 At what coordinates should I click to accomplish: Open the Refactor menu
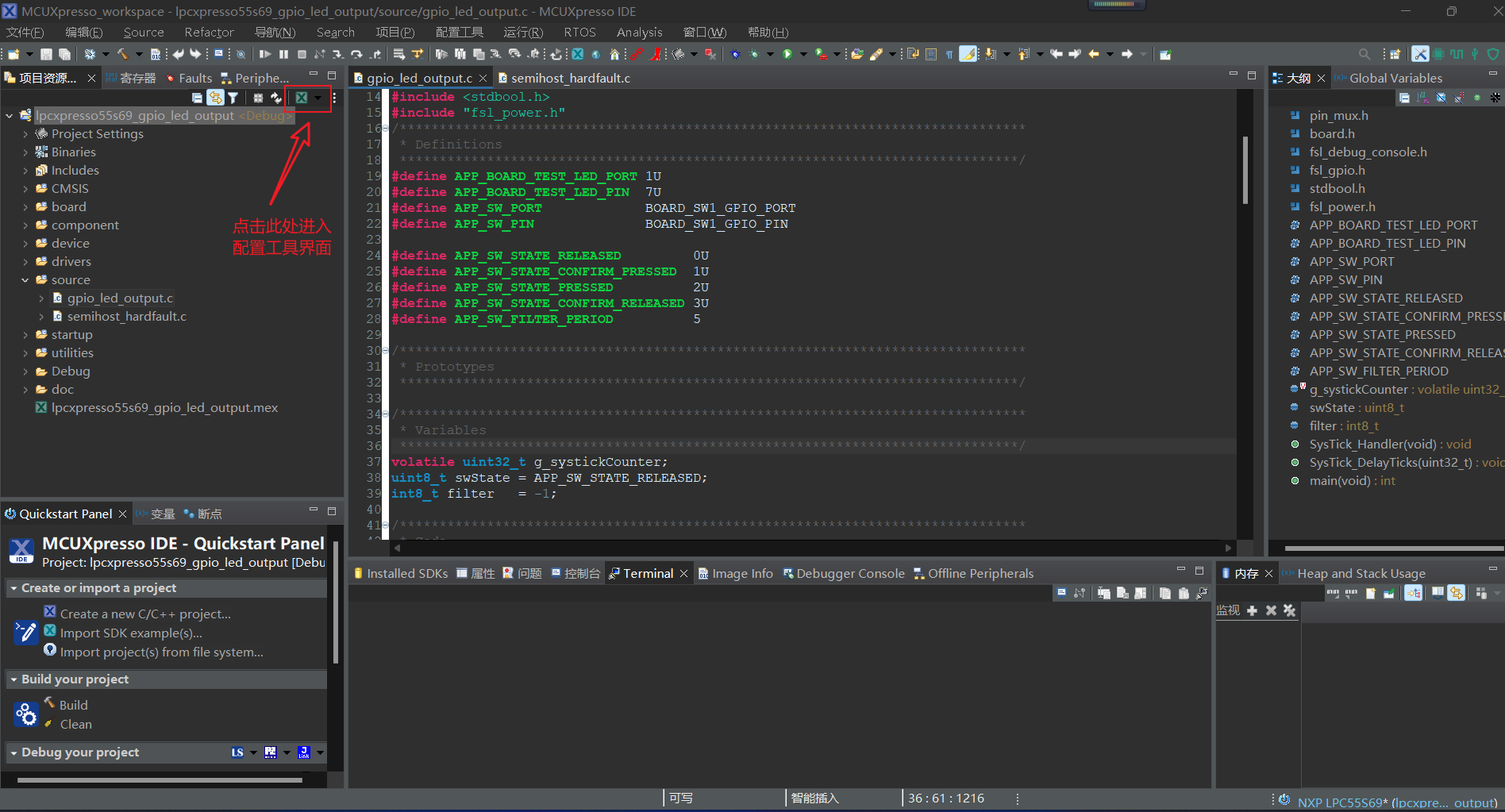209,33
